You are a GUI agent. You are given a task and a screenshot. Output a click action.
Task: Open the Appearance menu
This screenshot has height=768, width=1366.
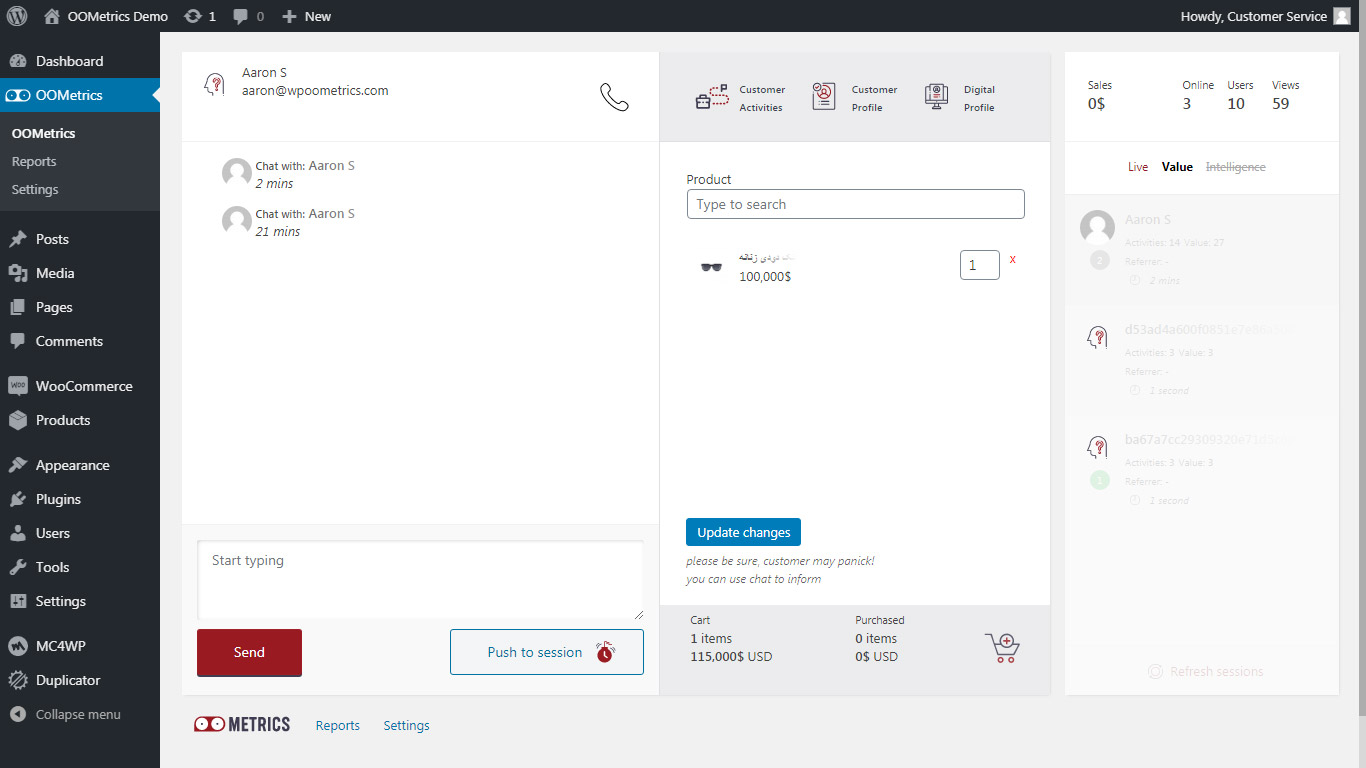tap(80, 465)
